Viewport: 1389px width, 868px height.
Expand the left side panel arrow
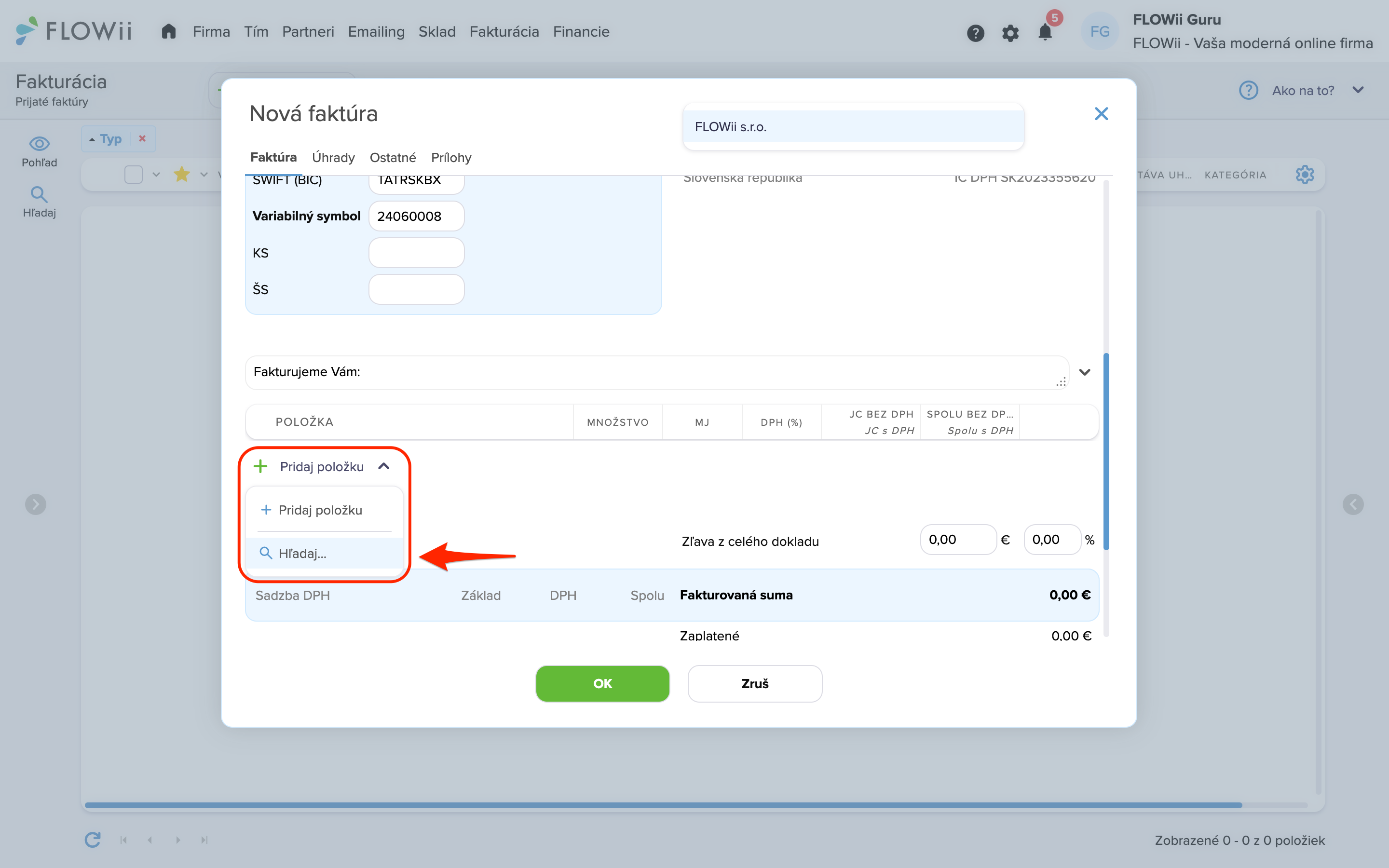click(36, 504)
